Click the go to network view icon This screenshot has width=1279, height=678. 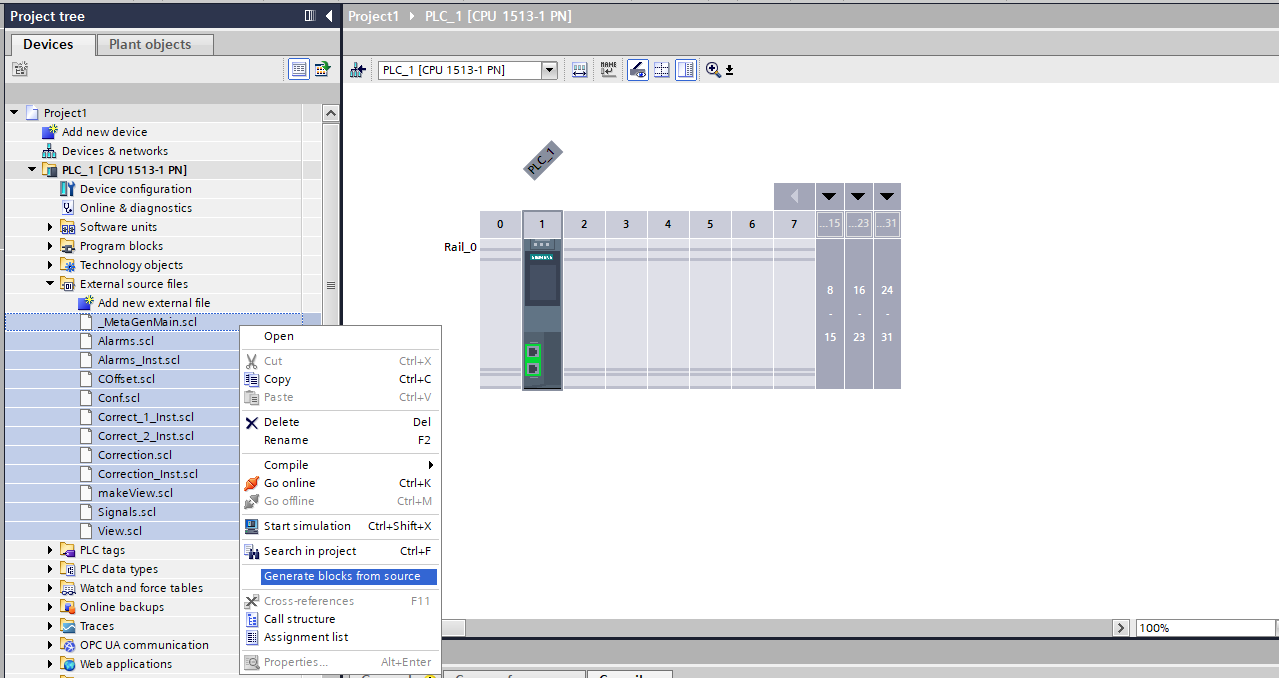click(358, 70)
